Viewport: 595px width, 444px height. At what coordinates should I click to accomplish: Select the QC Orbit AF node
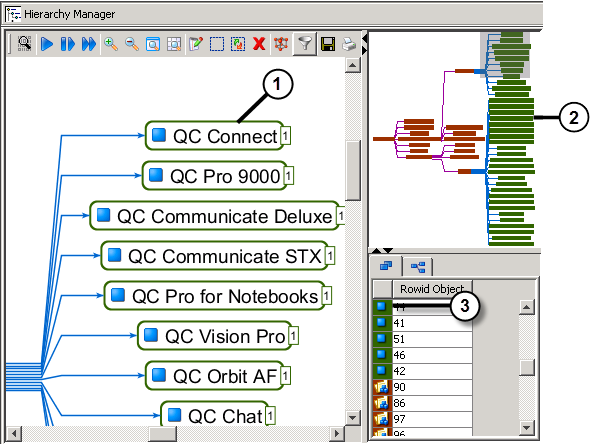tap(214, 376)
